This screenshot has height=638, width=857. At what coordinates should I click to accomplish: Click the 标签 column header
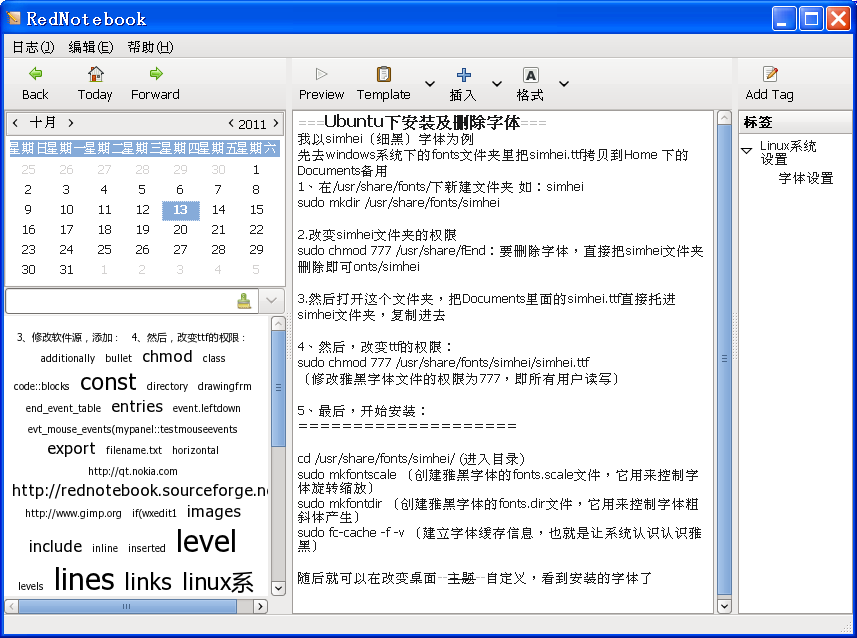795,122
